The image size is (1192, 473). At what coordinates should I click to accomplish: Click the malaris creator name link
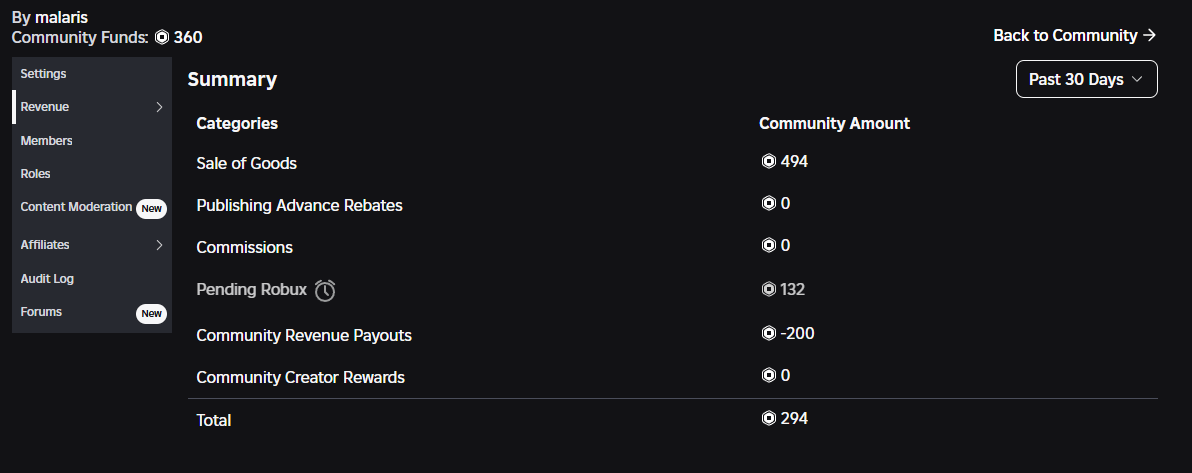click(x=62, y=17)
